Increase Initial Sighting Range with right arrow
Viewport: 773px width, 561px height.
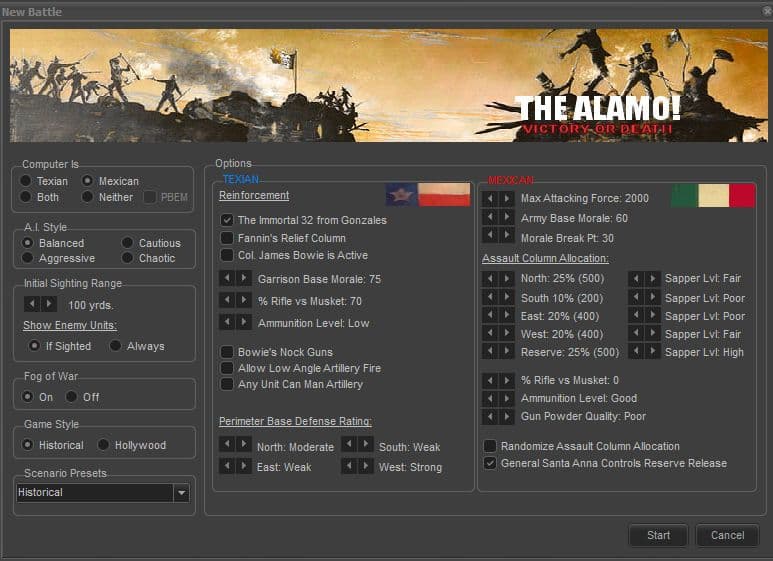[49, 304]
